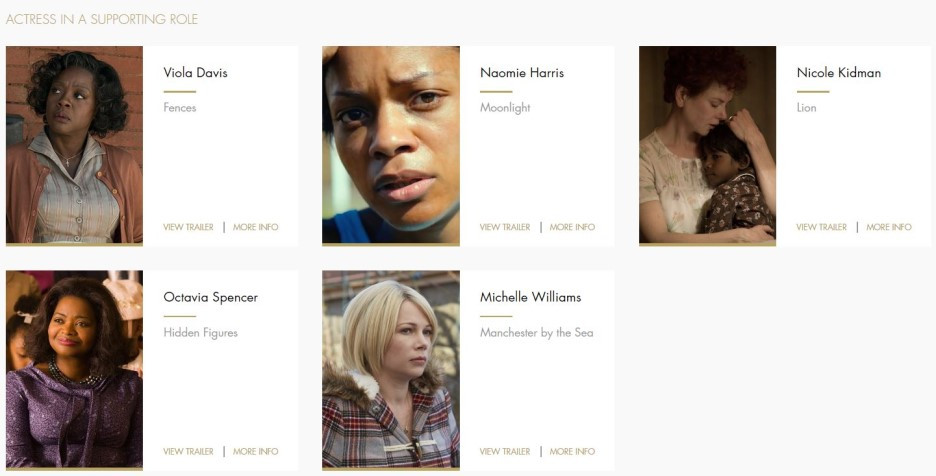Open Naomie Harris nominee photo
936x476 pixels.
click(391, 145)
